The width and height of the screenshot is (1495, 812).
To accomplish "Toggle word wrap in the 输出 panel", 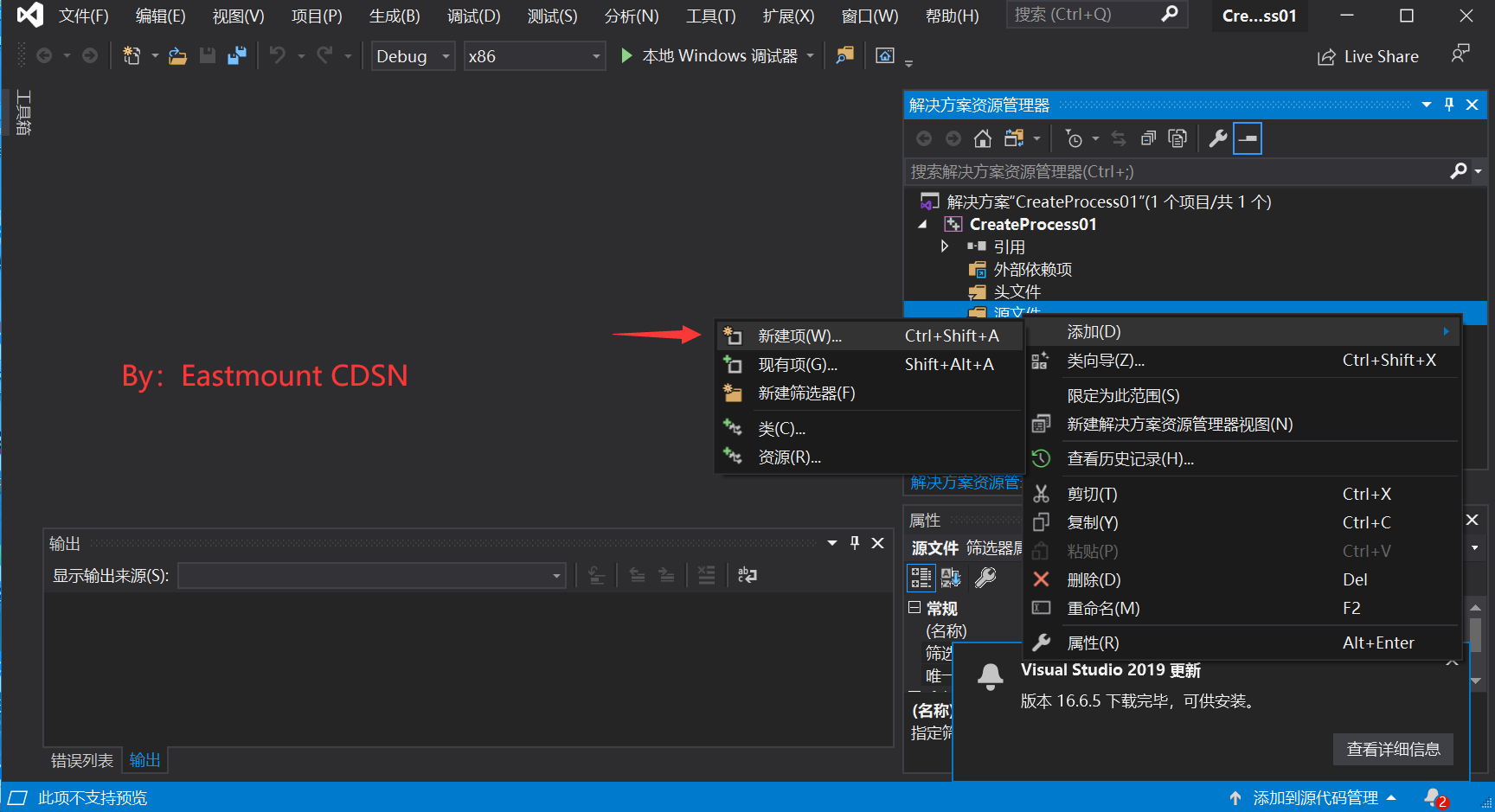I will [x=747, y=576].
